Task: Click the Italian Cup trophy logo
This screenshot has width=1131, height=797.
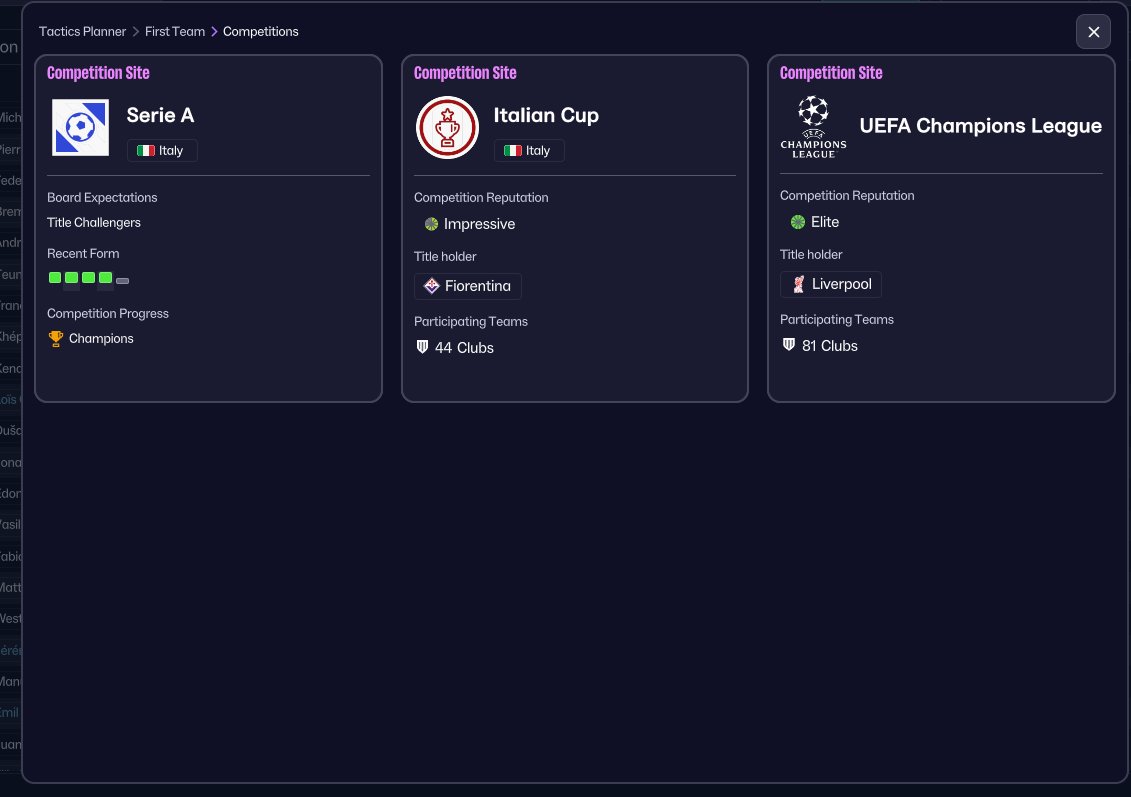Action: pyautogui.click(x=447, y=128)
